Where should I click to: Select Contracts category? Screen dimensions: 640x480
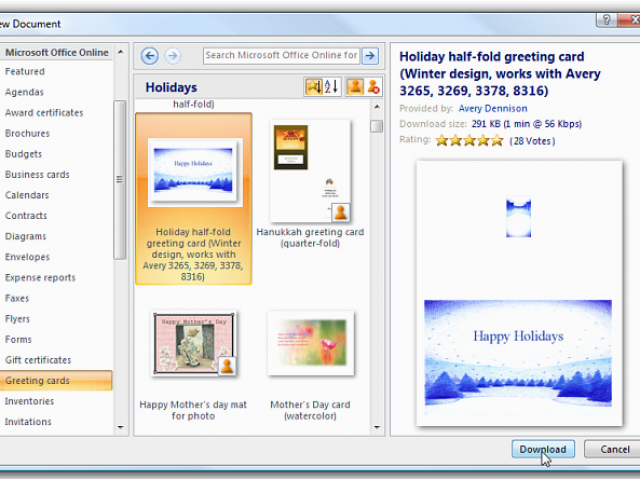point(26,216)
